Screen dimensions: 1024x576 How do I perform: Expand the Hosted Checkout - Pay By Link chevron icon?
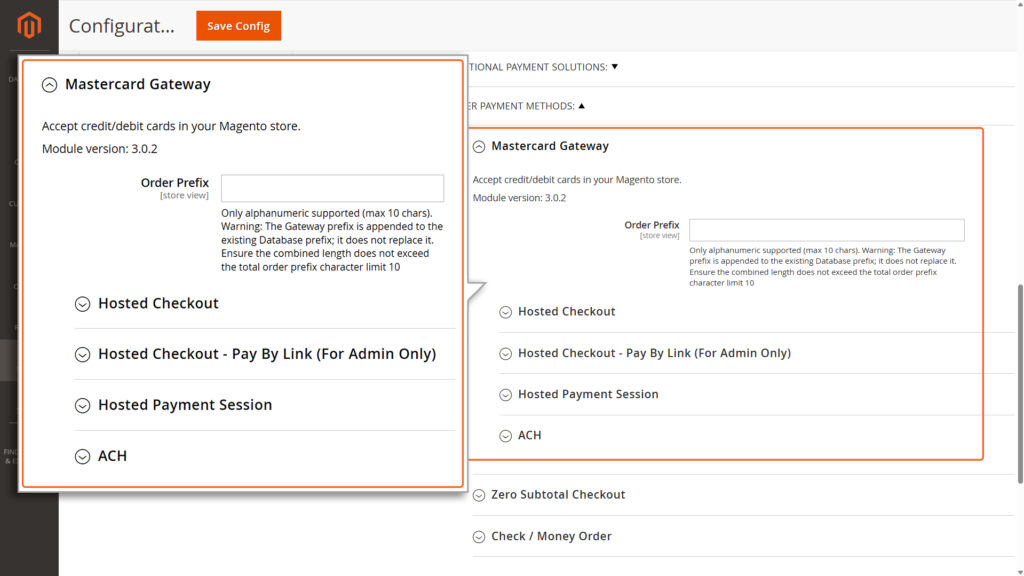[82, 354]
